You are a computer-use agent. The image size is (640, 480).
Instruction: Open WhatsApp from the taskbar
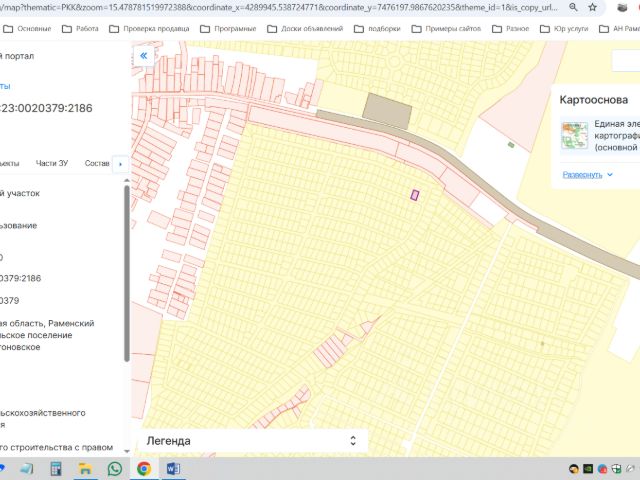[115, 468]
